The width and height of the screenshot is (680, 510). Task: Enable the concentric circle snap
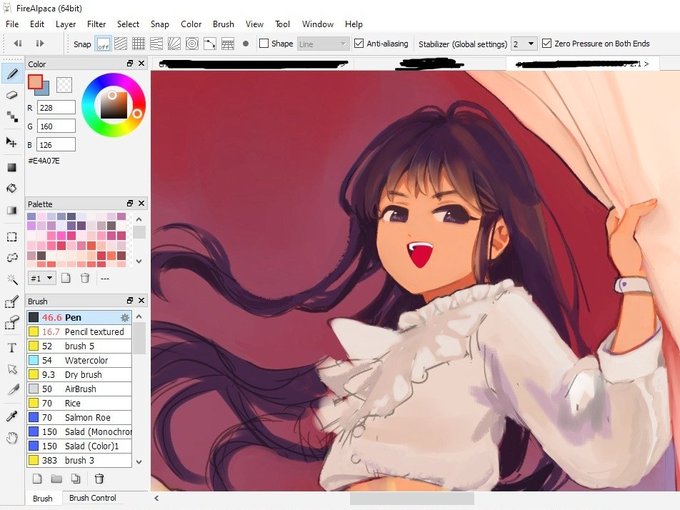(x=192, y=44)
